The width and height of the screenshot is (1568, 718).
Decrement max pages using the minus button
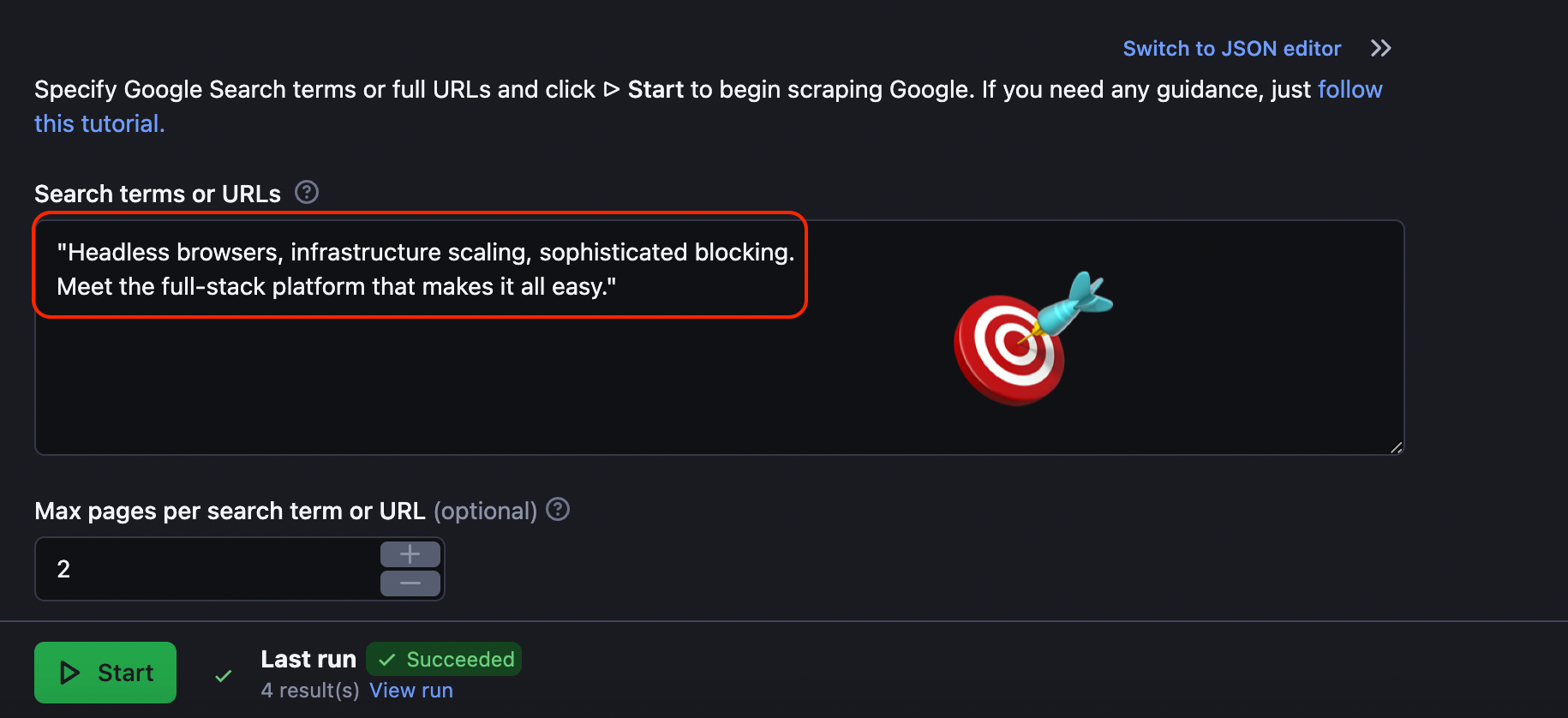pos(410,583)
